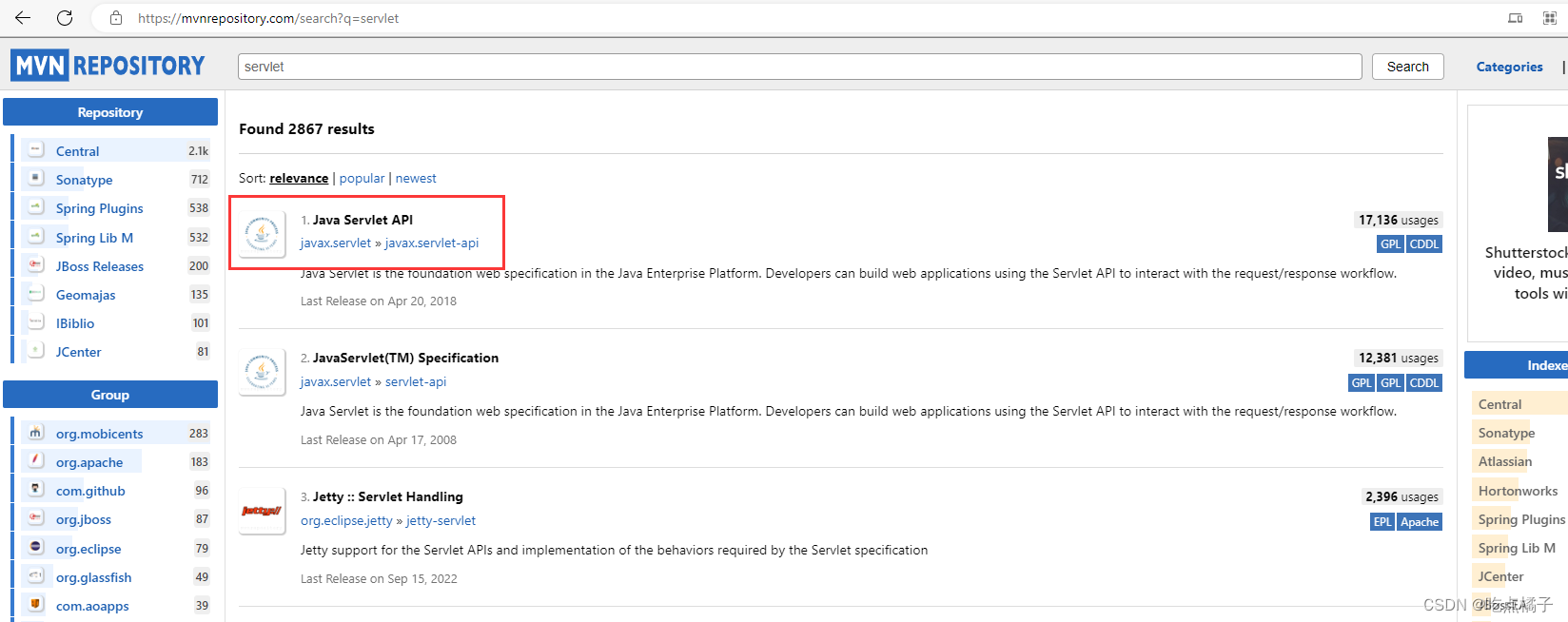Select the org.jboss group icon
1568x622 pixels.
pos(36,517)
